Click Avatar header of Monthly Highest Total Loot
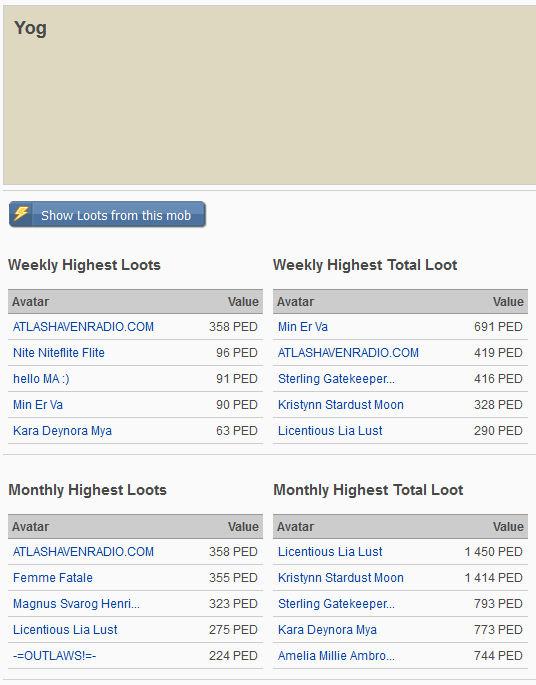 click(x=296, y=527)
